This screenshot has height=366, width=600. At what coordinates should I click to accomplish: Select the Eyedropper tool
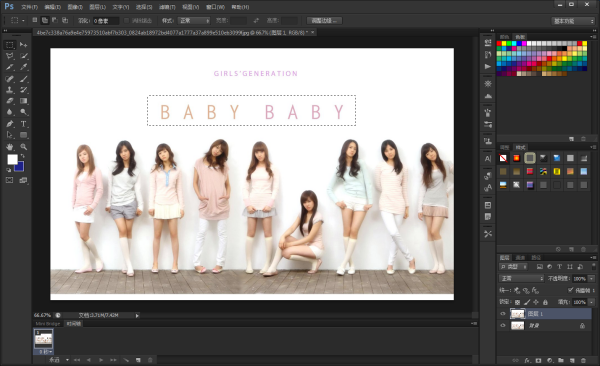pos(23,67)
